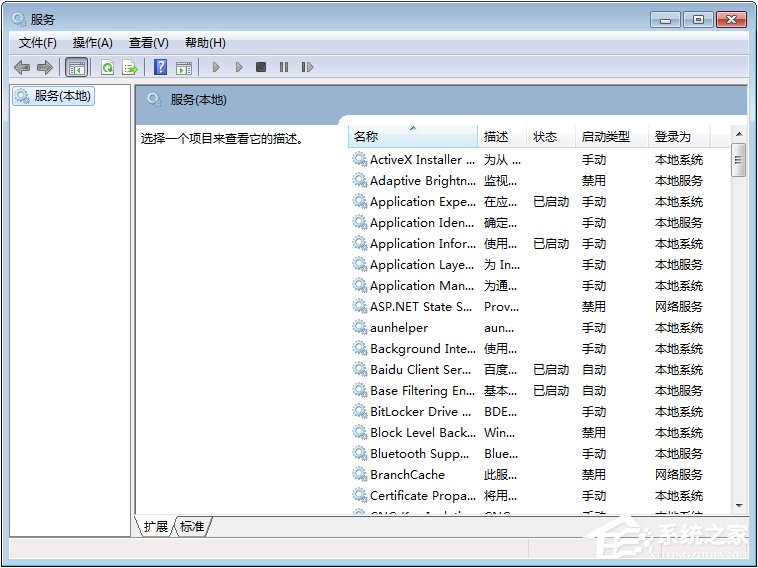Click 自动 startup type of Base Filtering
Image resolution: width=758 pixels, height=568 pixels.
point(594,391)
